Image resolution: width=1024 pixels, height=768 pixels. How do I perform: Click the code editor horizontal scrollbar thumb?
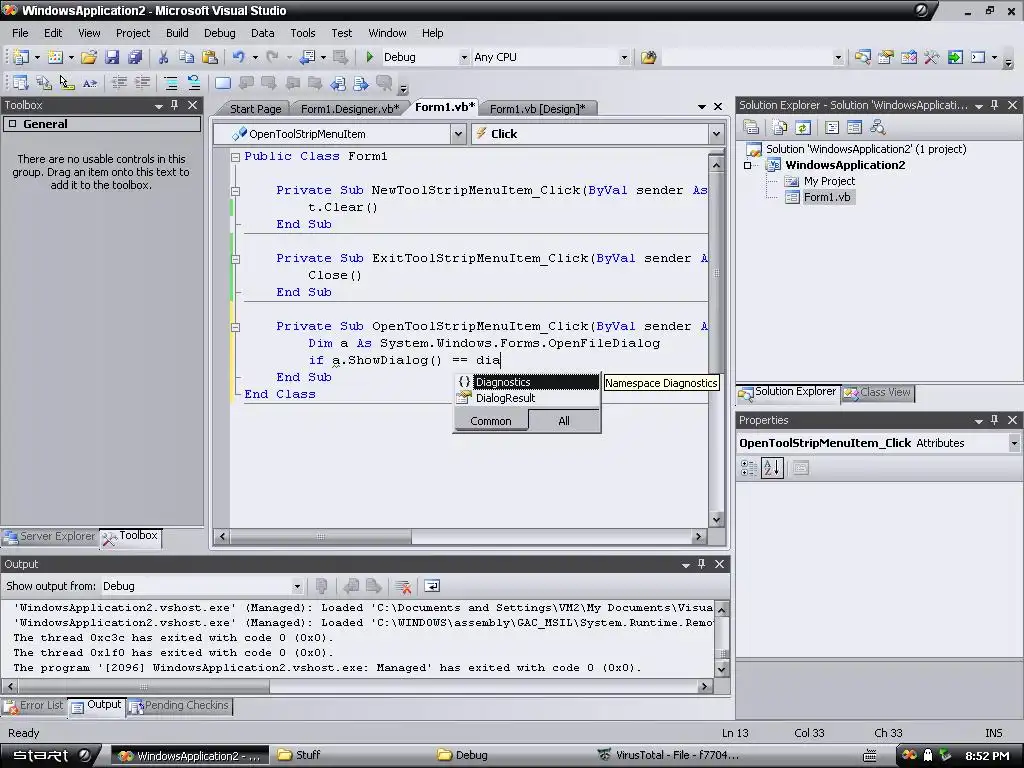(320, 537)
